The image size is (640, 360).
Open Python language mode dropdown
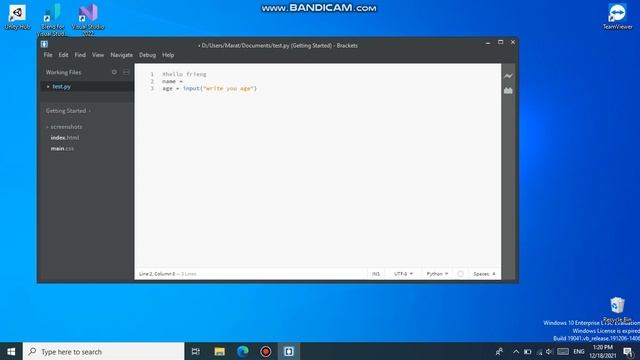437,274
